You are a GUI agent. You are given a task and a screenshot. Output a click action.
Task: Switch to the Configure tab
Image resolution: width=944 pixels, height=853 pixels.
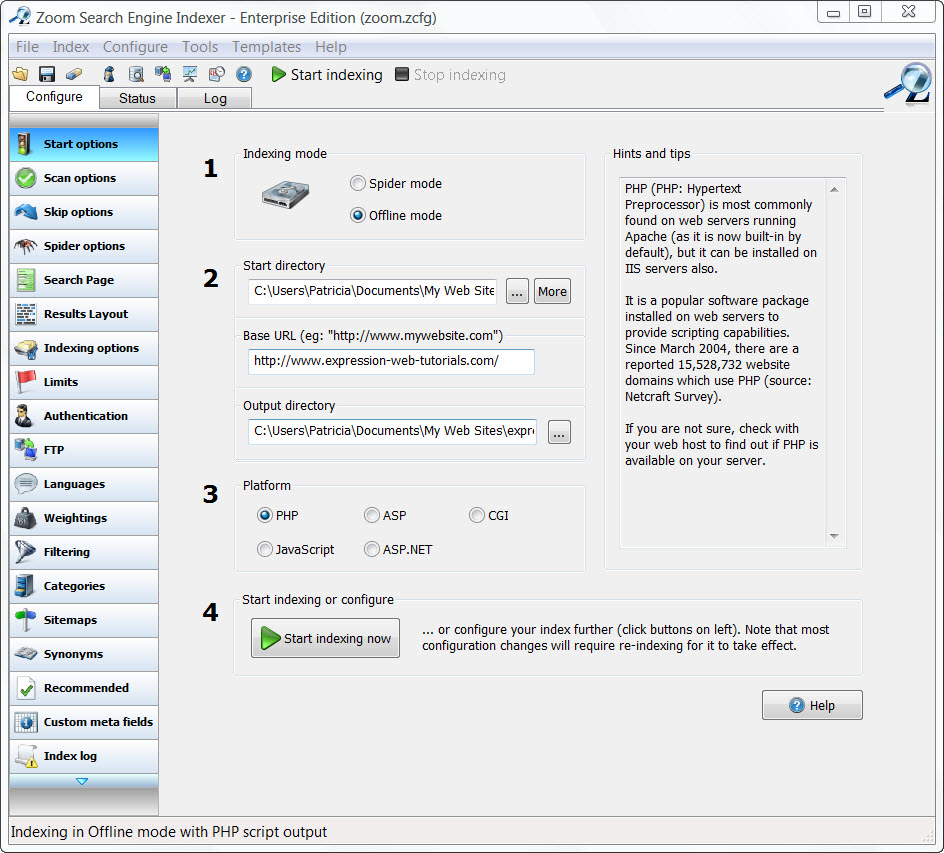pos(54,97)
